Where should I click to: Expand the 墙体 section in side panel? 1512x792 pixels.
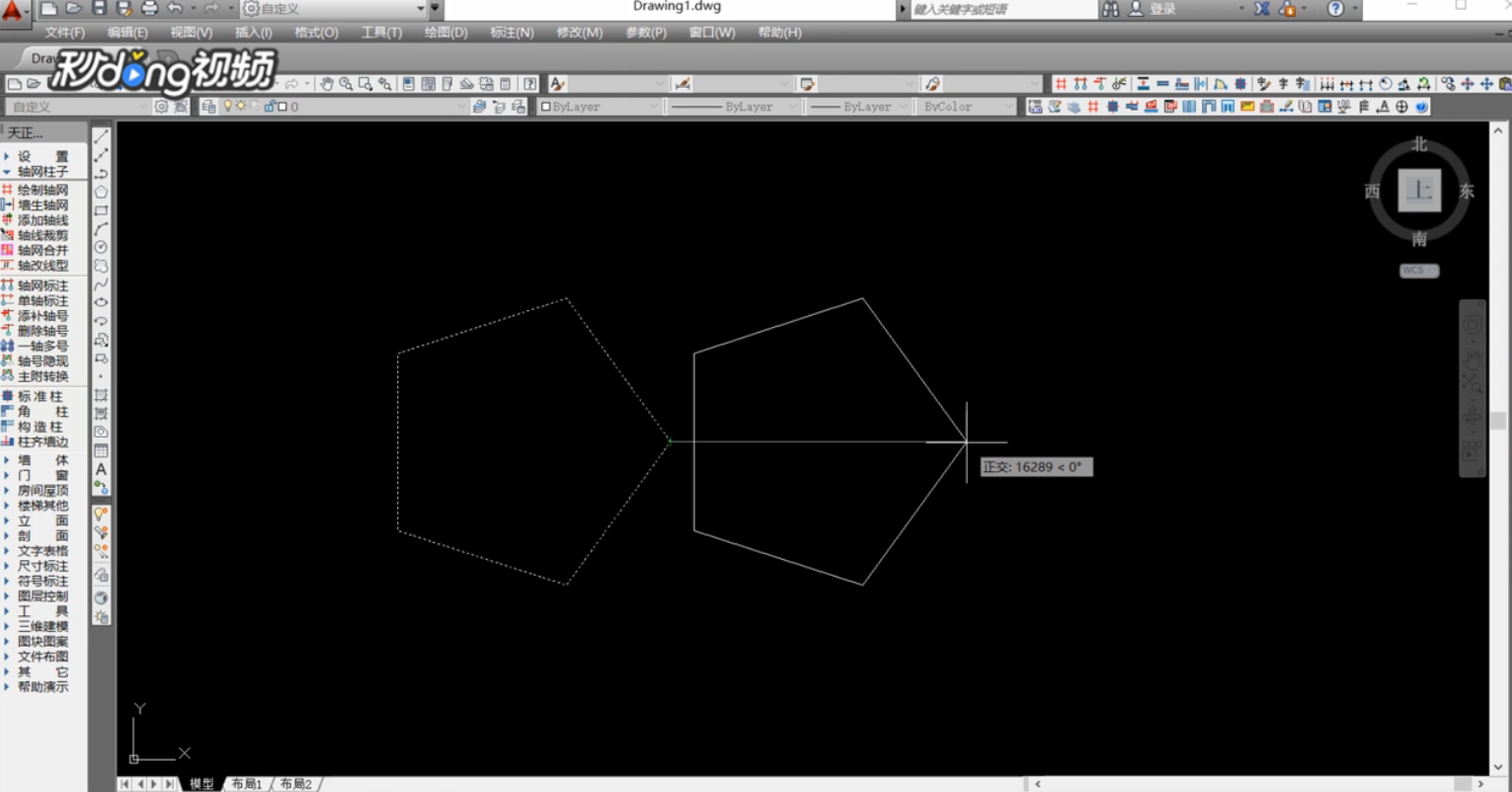tap(42, 460)
